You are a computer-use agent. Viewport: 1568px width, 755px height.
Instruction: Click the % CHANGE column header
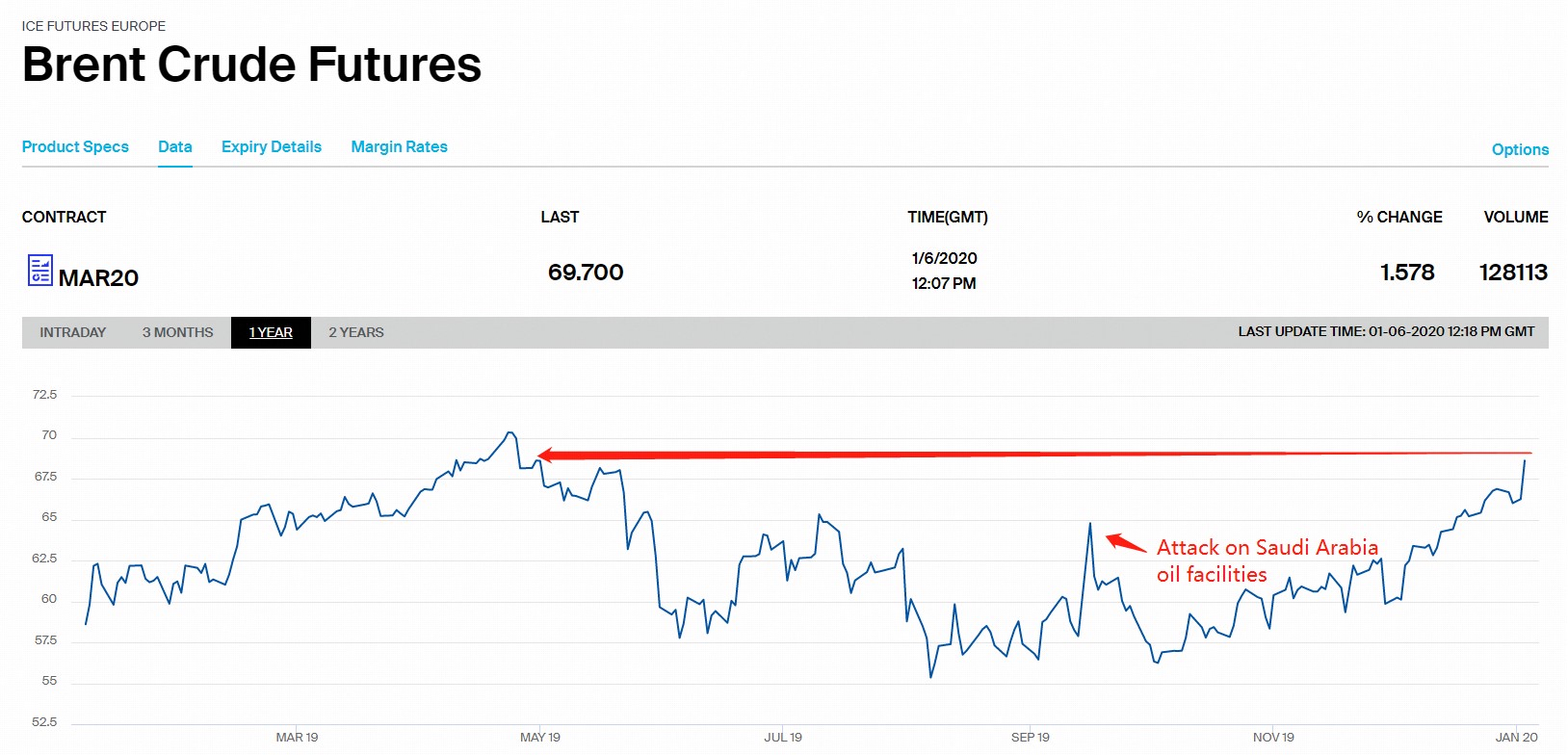tap(1399, 217)
